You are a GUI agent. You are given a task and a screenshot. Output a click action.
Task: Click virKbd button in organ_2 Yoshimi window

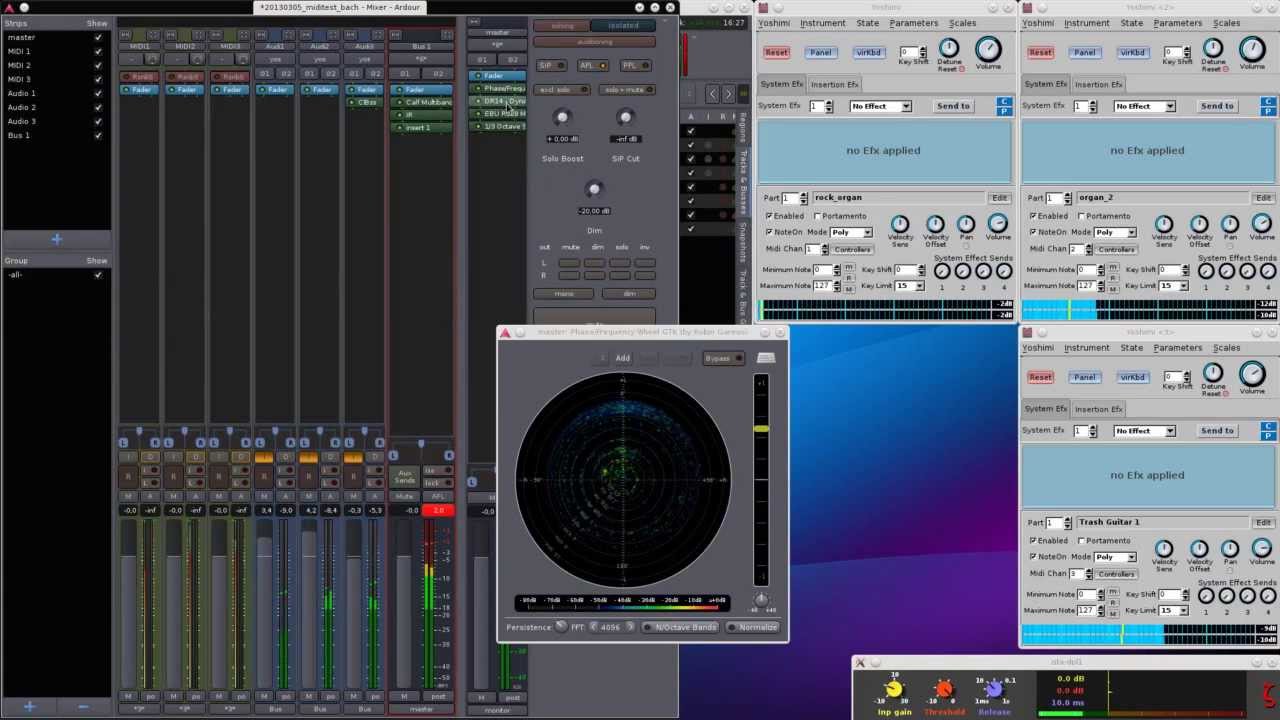coord(1132,52)
